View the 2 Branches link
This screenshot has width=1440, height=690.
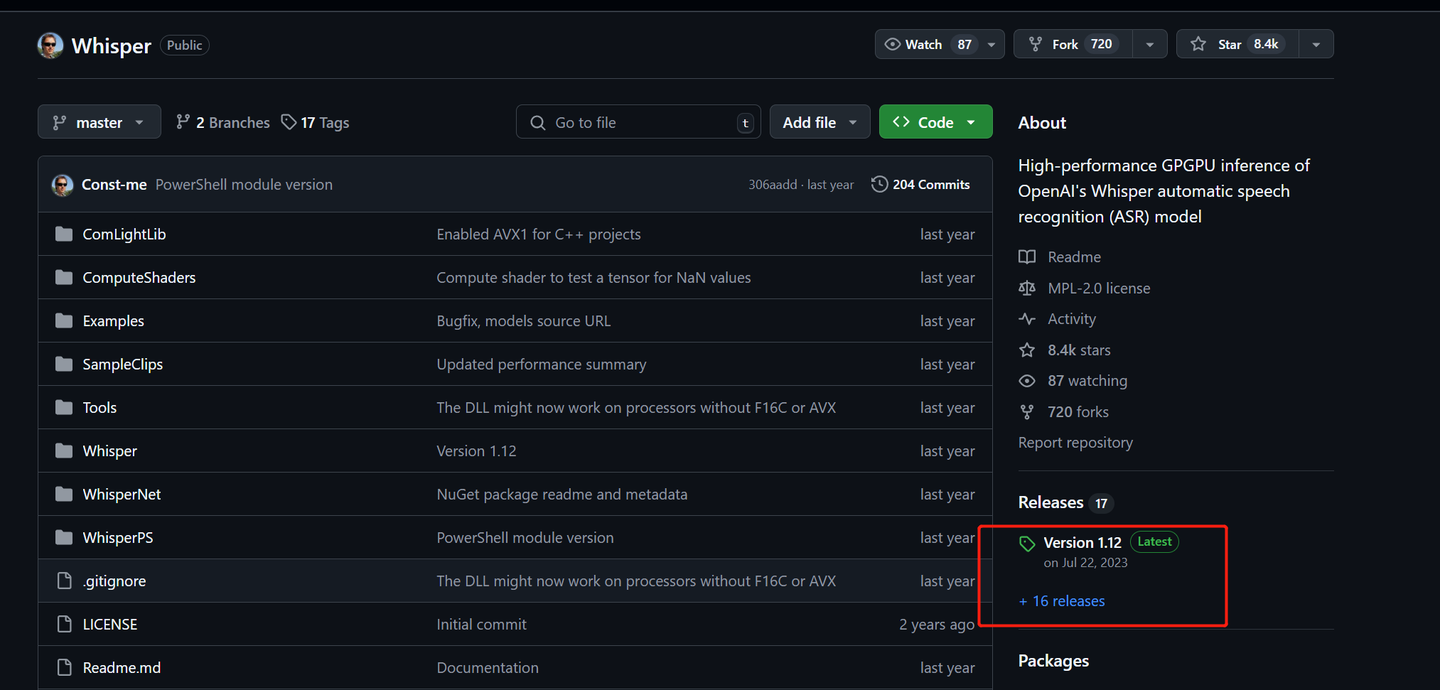(223, 122)
